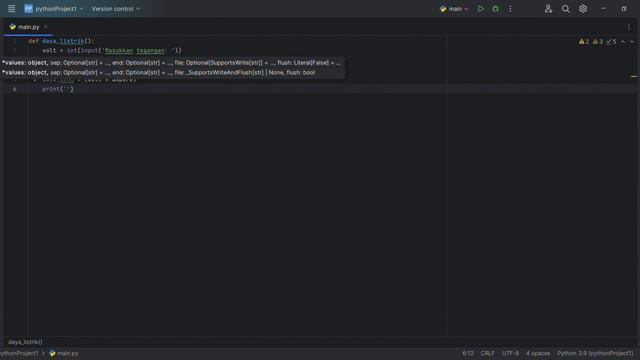The height and width of the screenshot is (360, 640).
Task: Click main.py in the navigation bar
Action: click(x=64, y=353)
